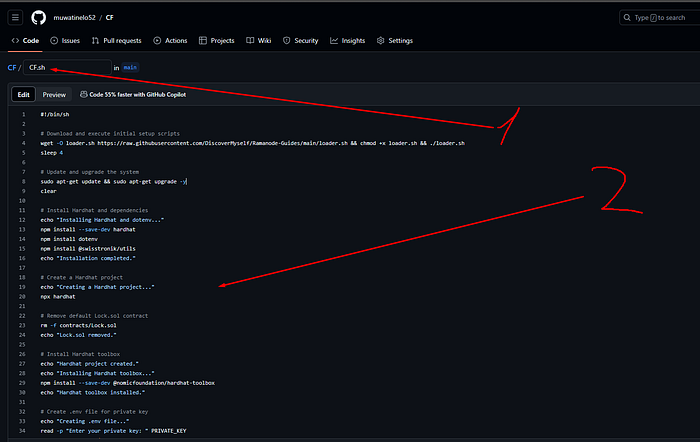Click the '# Create a Hardhat project' comment
Screen dimensions: 700x442
[81, 277]
